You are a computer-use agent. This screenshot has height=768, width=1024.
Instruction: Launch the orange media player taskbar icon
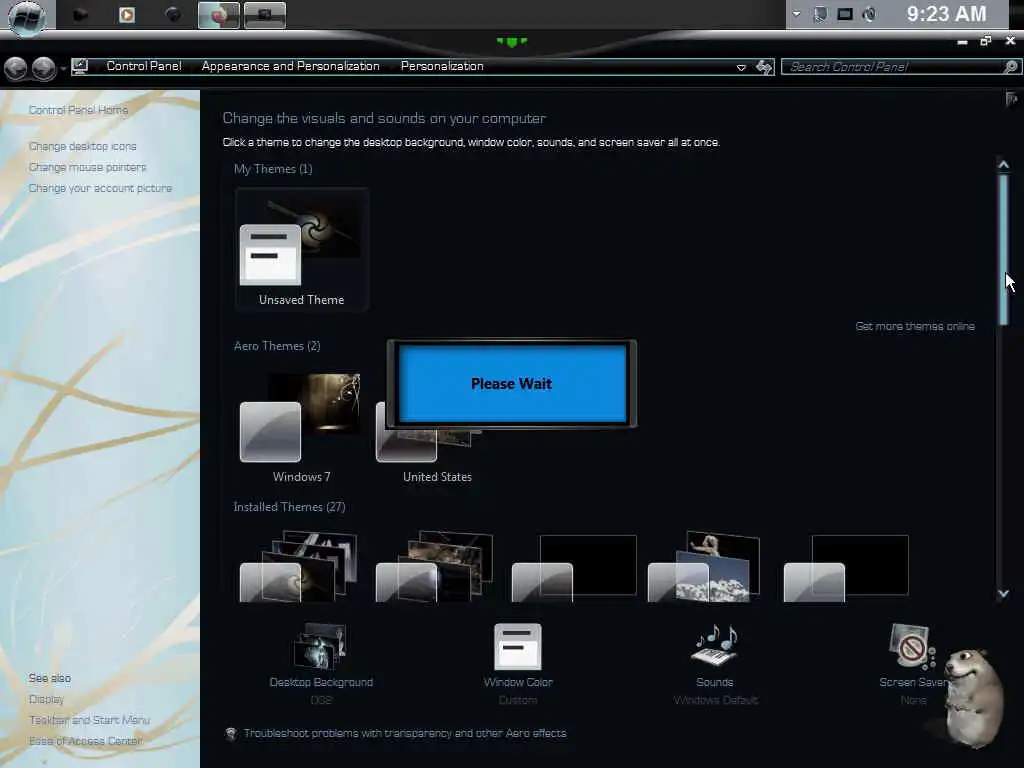coord(127,14)
